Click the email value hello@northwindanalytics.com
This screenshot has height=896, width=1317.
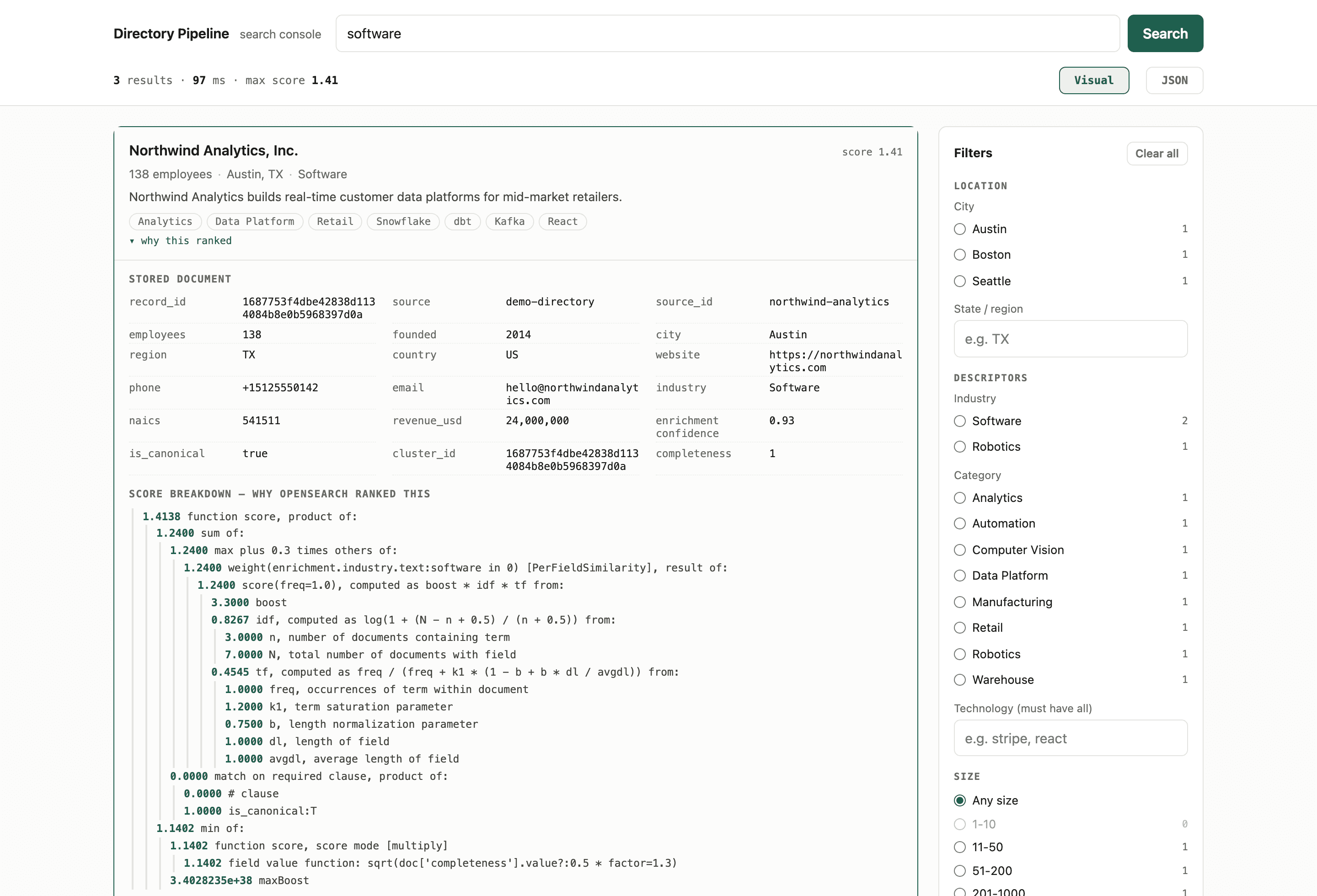[x=572, y=394]
